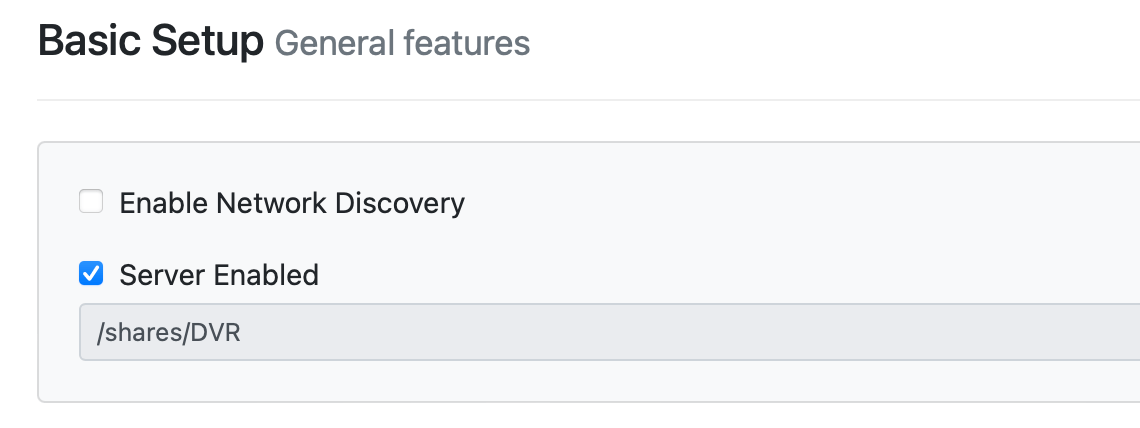Click the word 'Discovery' in the checkbox label
1140x428 pixels.
[400, 204]
